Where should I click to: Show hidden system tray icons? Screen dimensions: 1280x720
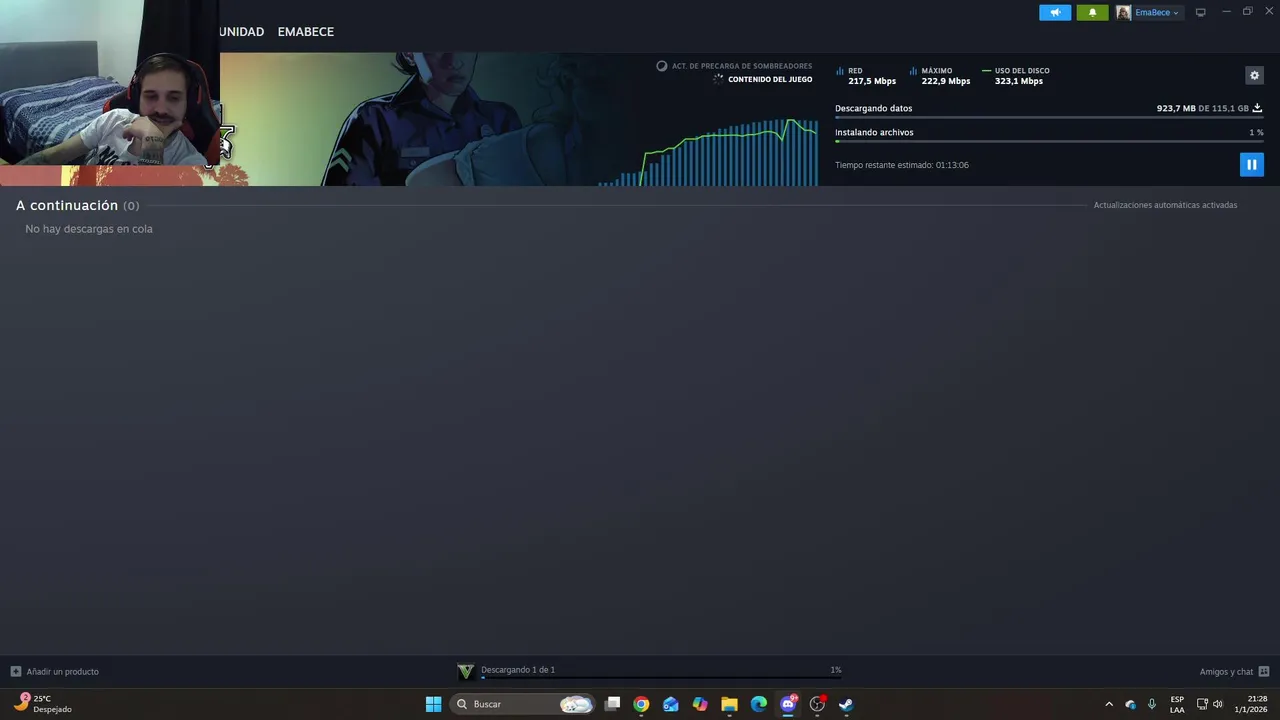pos(1108,704)
